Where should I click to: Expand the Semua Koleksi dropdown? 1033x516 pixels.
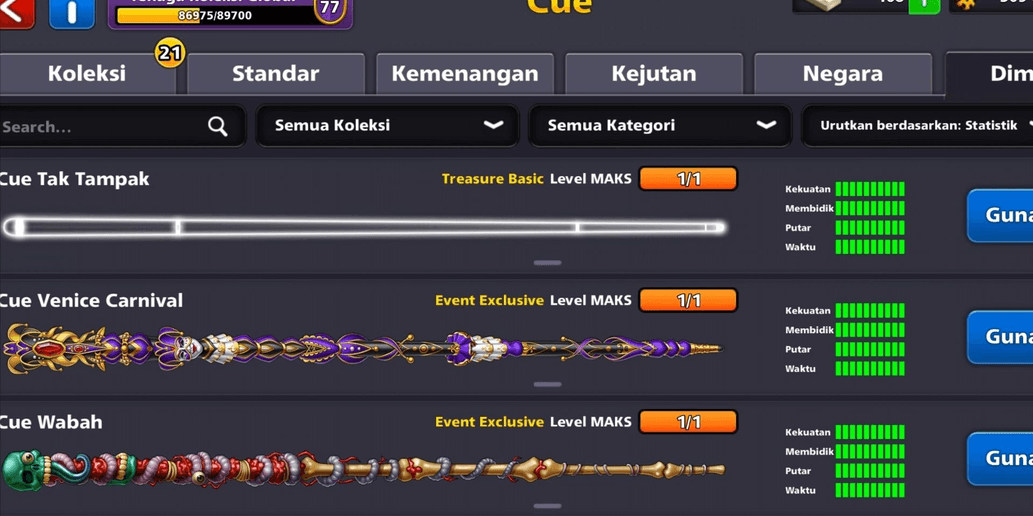click(x=387, y=125)
